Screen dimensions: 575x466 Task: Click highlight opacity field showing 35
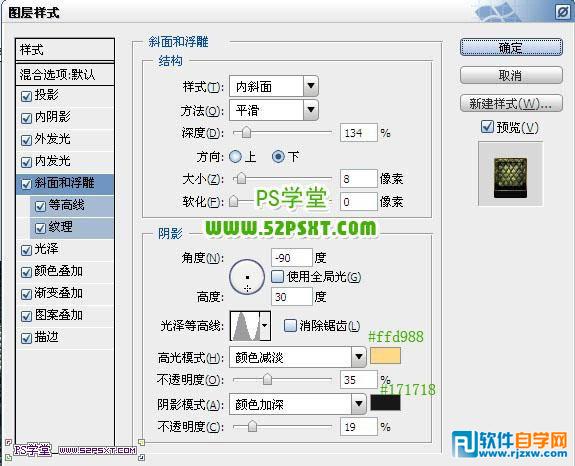pos(359,379)
